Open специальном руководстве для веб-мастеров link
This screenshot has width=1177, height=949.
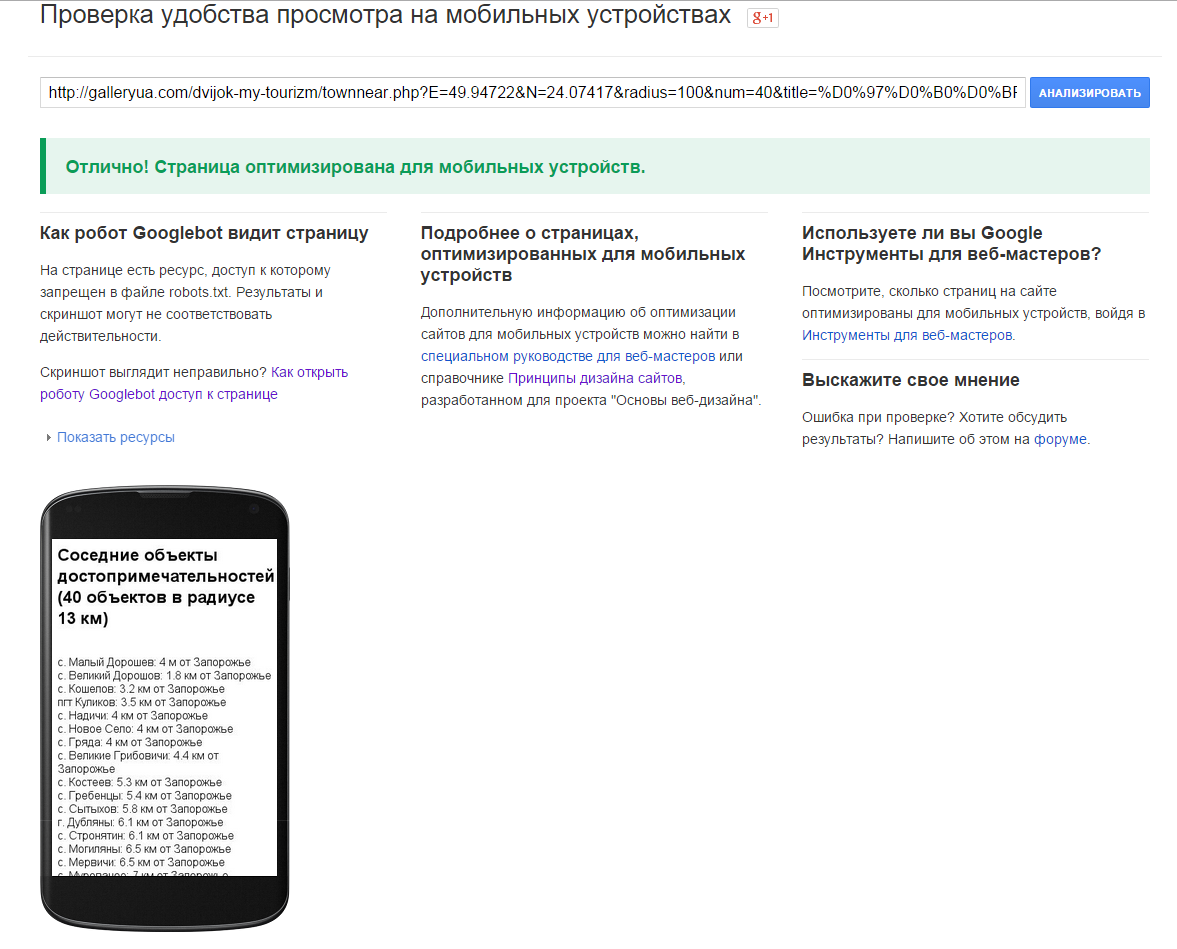tap(567, 356)
